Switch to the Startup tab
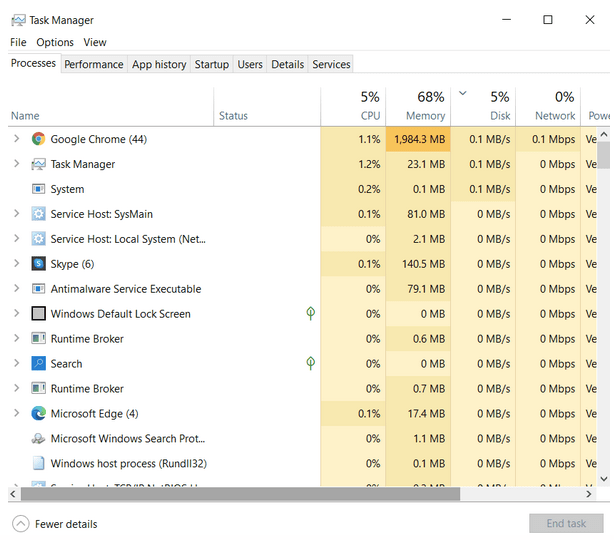 click(212, 64)
